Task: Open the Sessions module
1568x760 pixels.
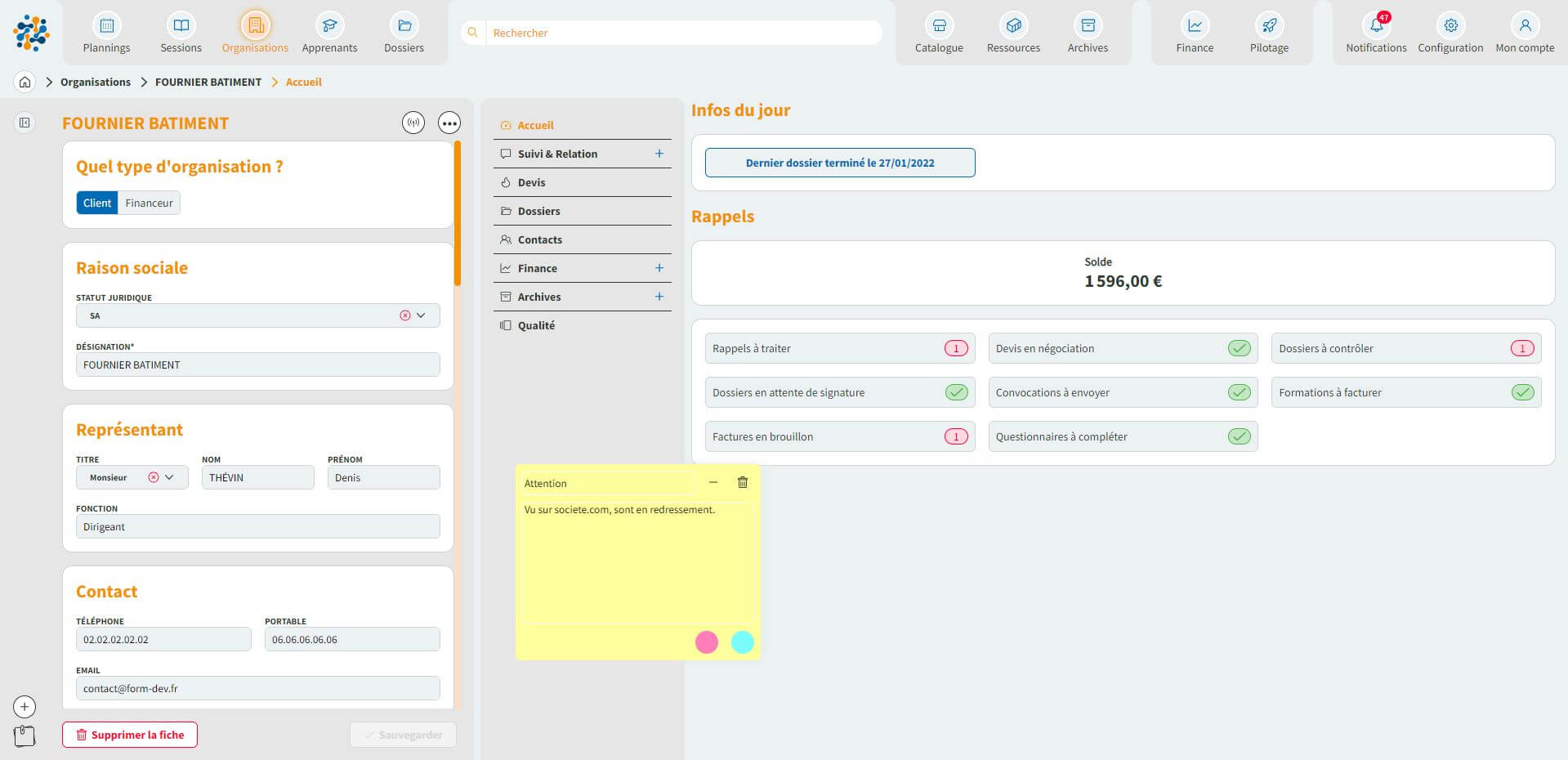Action: click(x=180, y=31)
